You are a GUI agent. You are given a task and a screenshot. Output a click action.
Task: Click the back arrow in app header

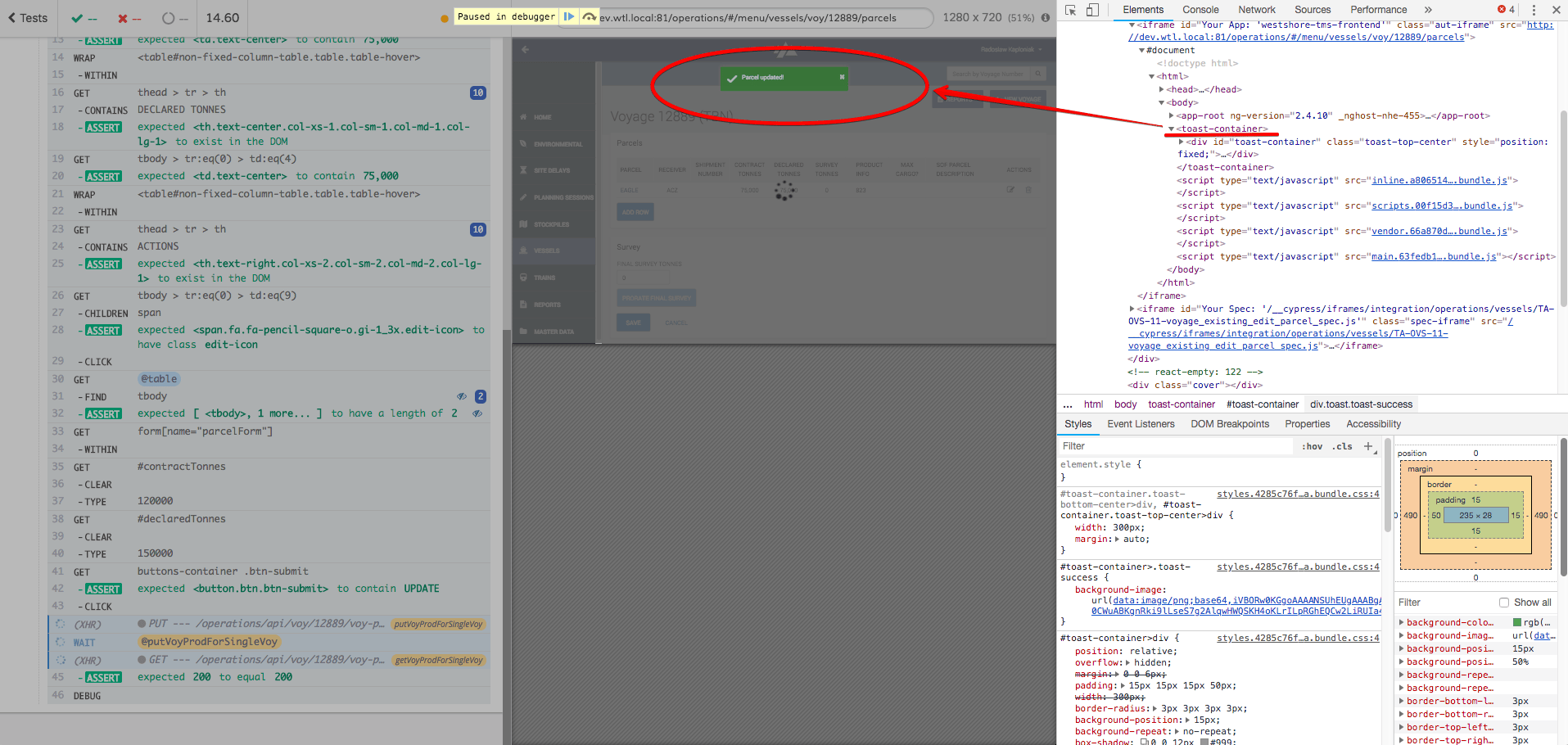tap(526, 49)
